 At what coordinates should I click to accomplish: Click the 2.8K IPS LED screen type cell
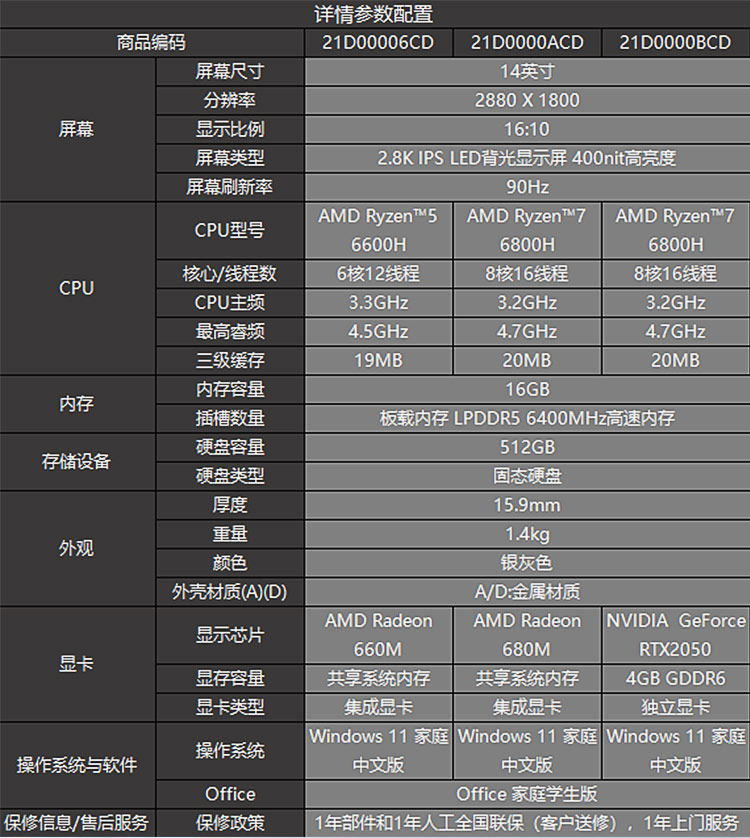[x=527, y=158]
